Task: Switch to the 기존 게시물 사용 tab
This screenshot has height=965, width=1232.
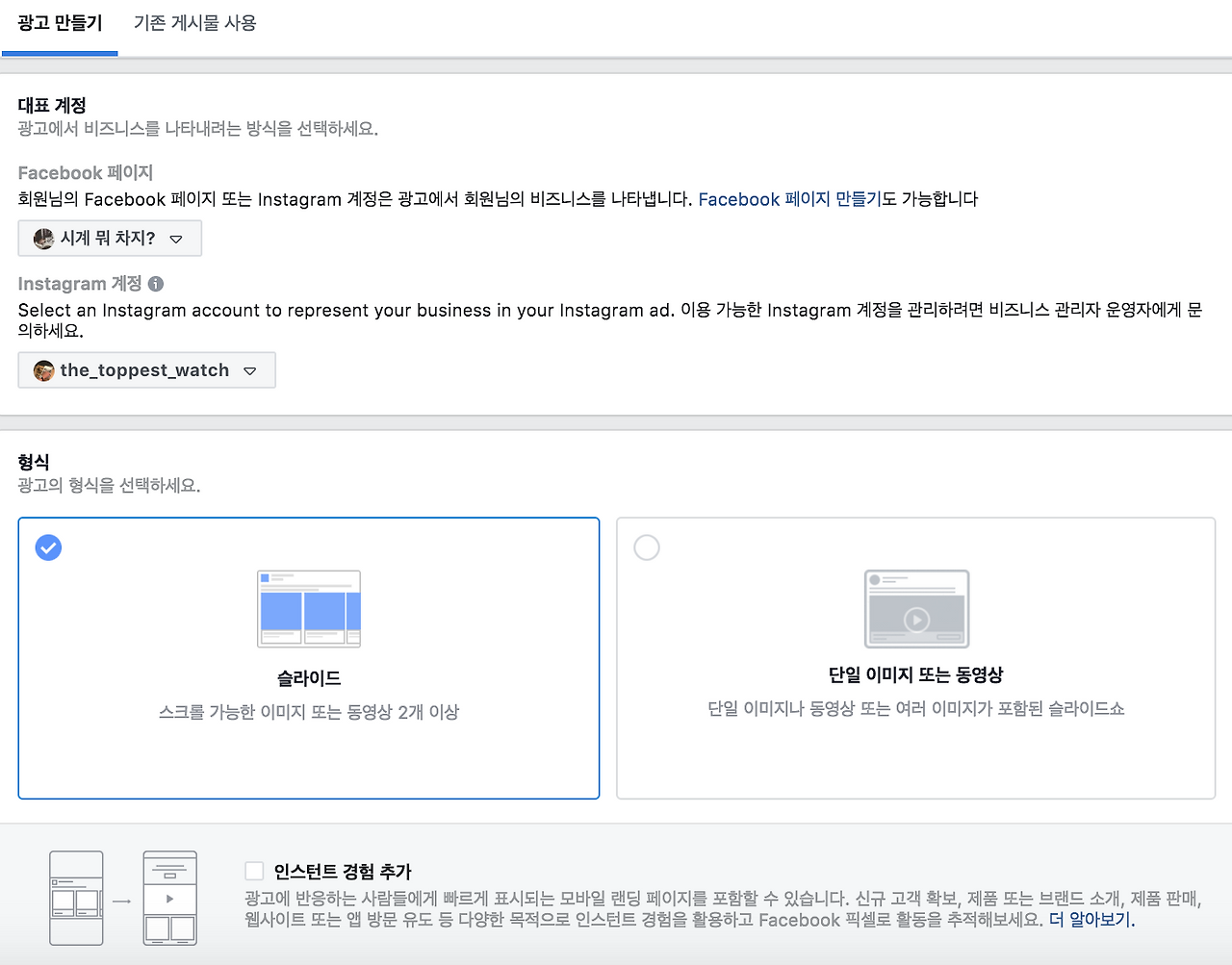Action: pyautogui.click(x=194, y=23)
